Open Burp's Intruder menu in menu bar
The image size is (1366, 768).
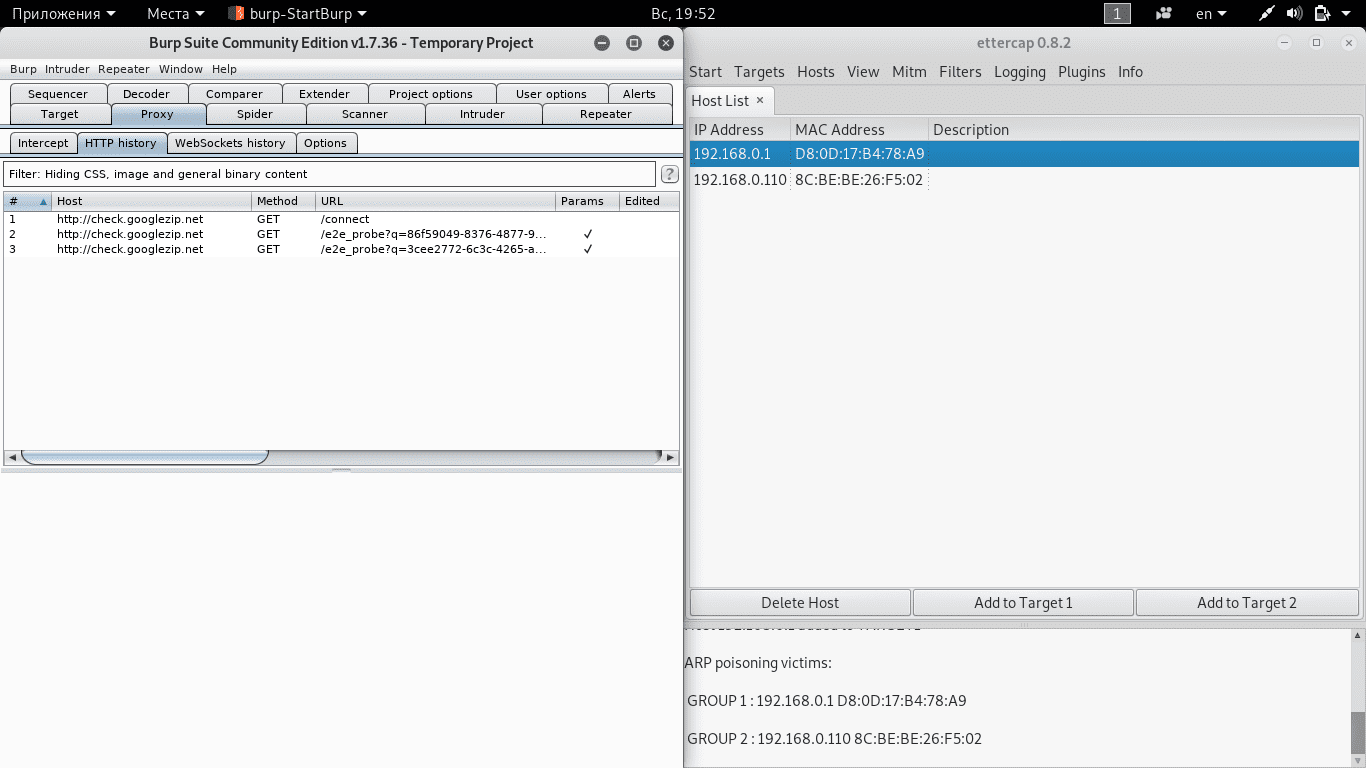click(x=67, y=69)
